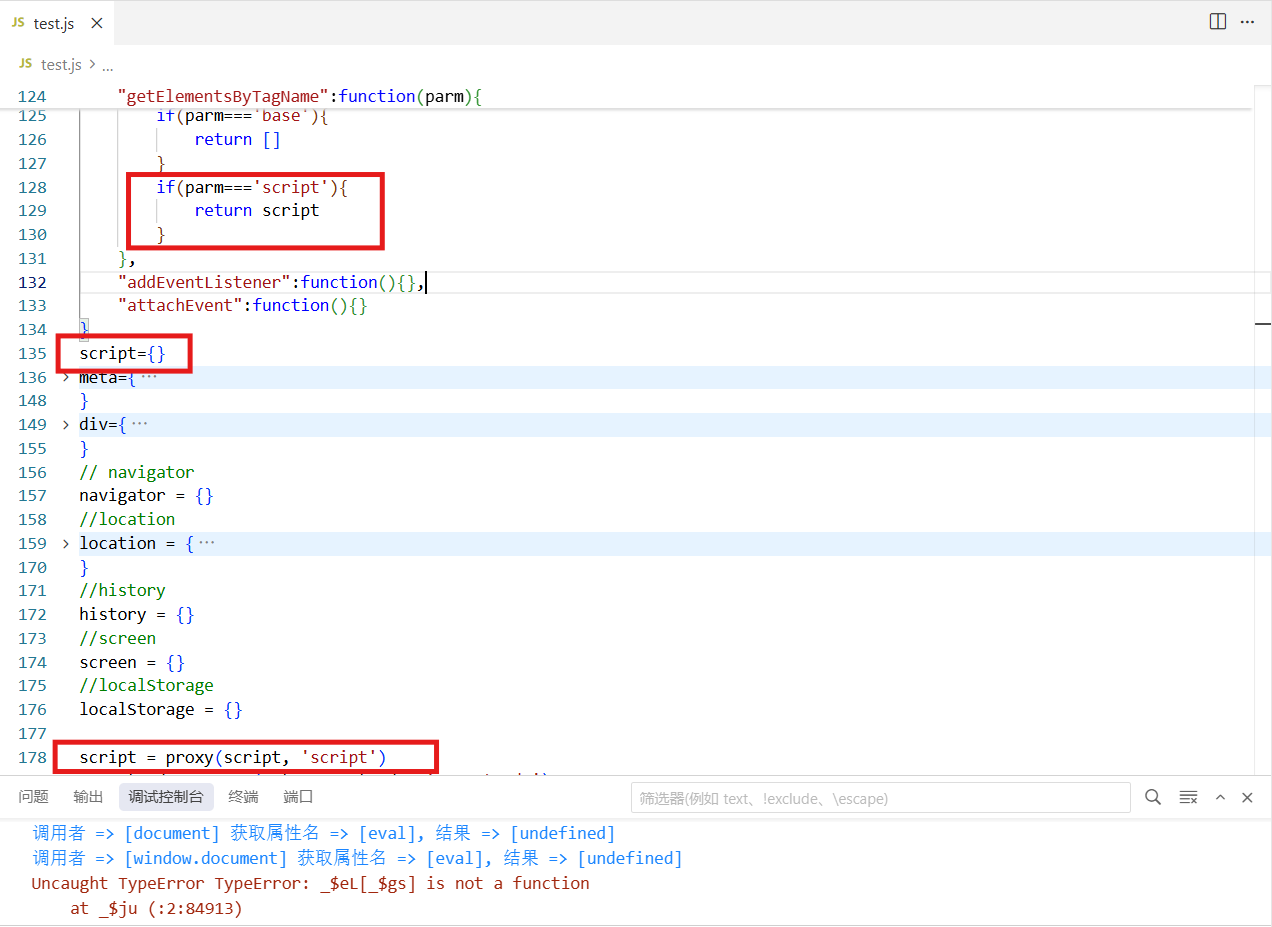This screenshot has height=927, width=1272.
Task: Clear the debug console output
Action: 1188,797
